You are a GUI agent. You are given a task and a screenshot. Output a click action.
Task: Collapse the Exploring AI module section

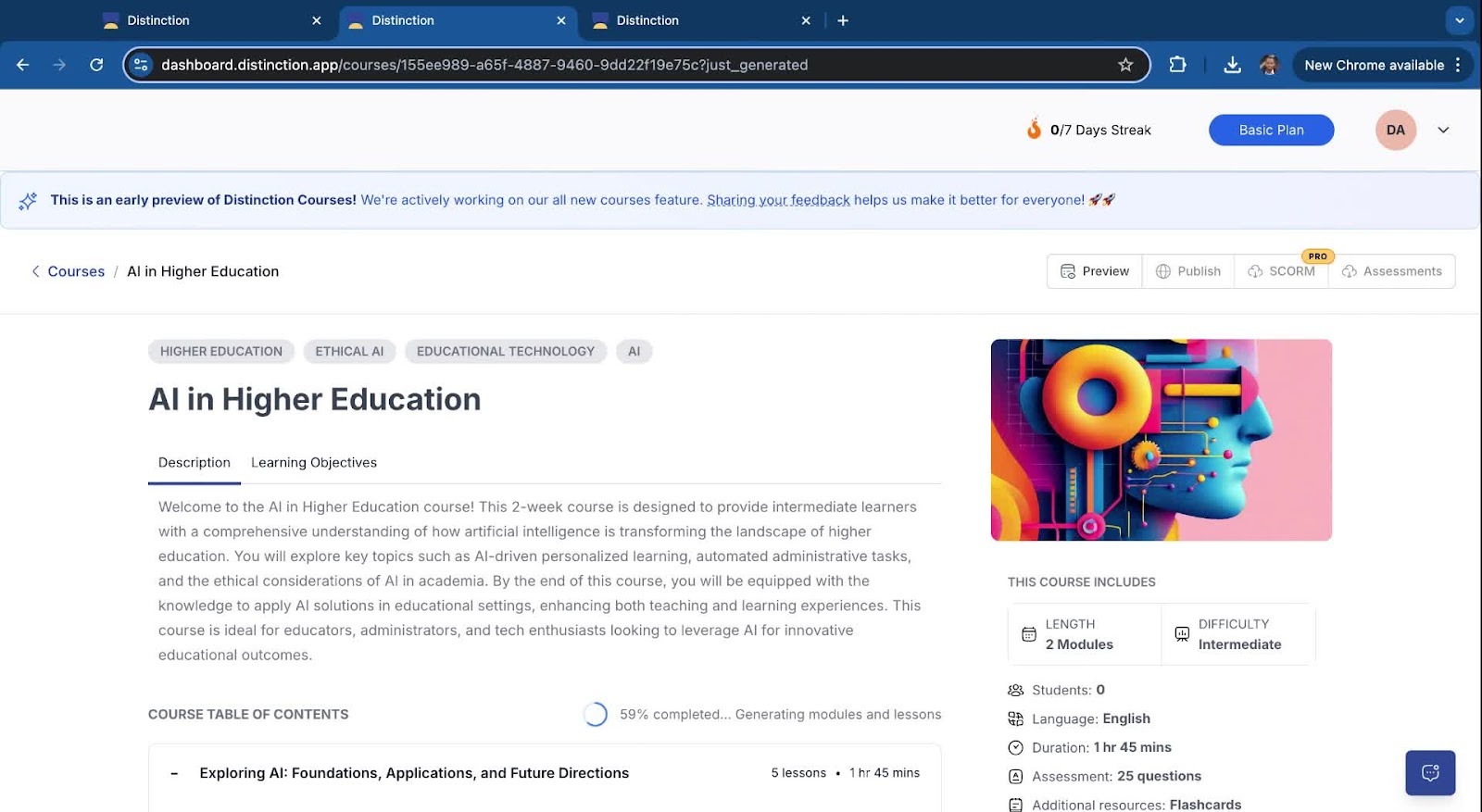click(x=174, y=773)
